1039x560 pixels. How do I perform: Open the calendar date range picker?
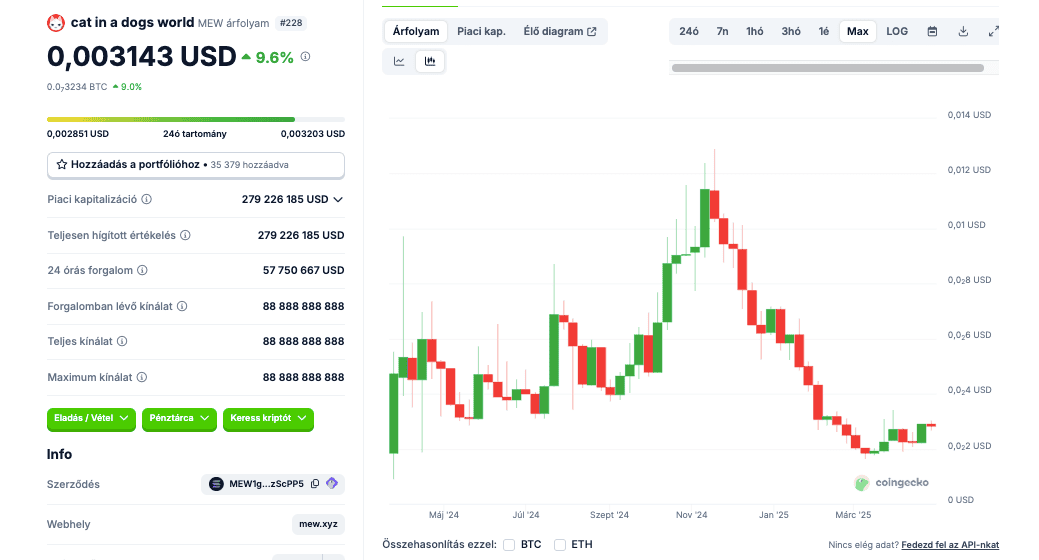pos(932,31)
